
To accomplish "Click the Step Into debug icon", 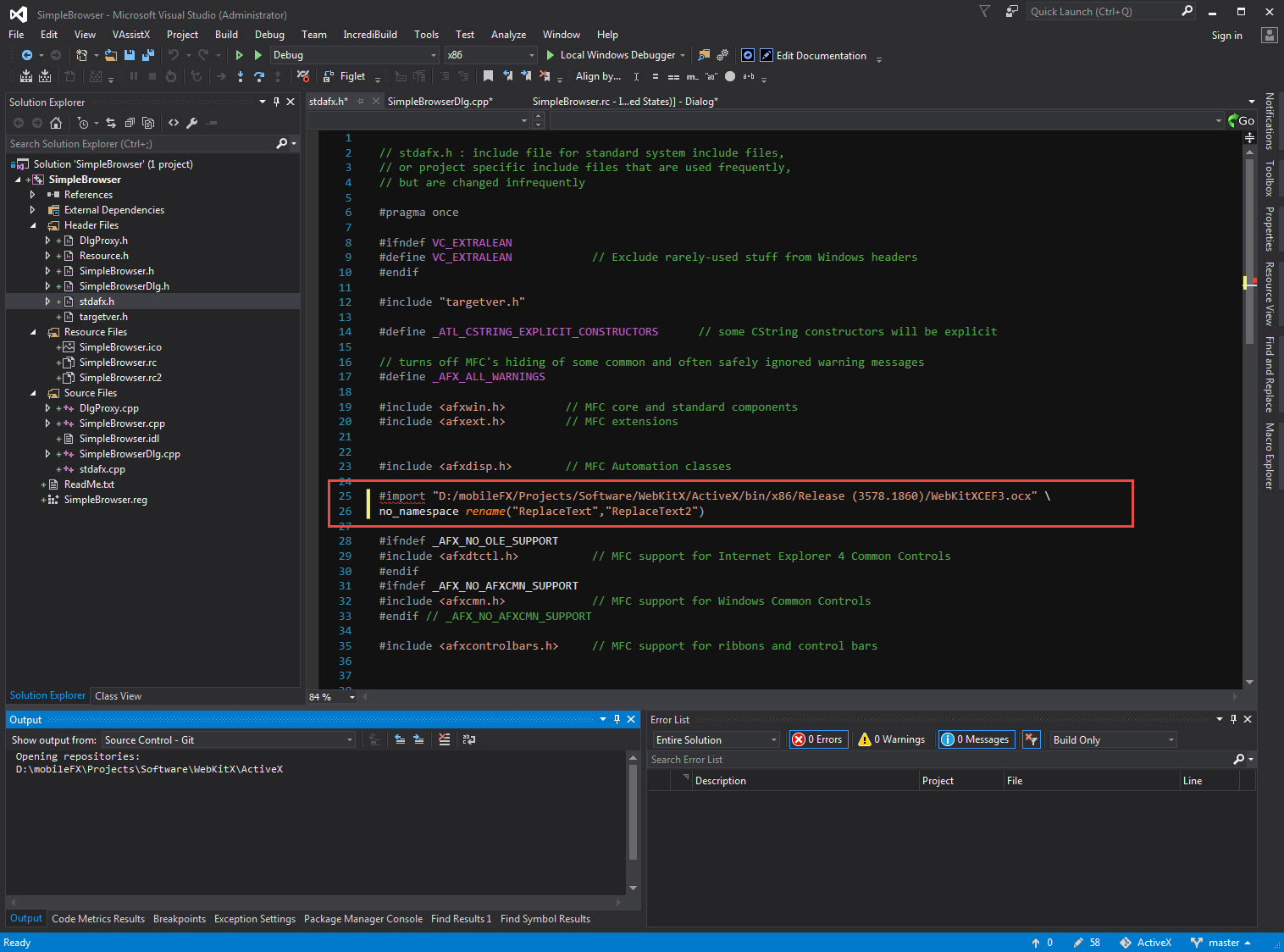I will [x=241, y=76].
